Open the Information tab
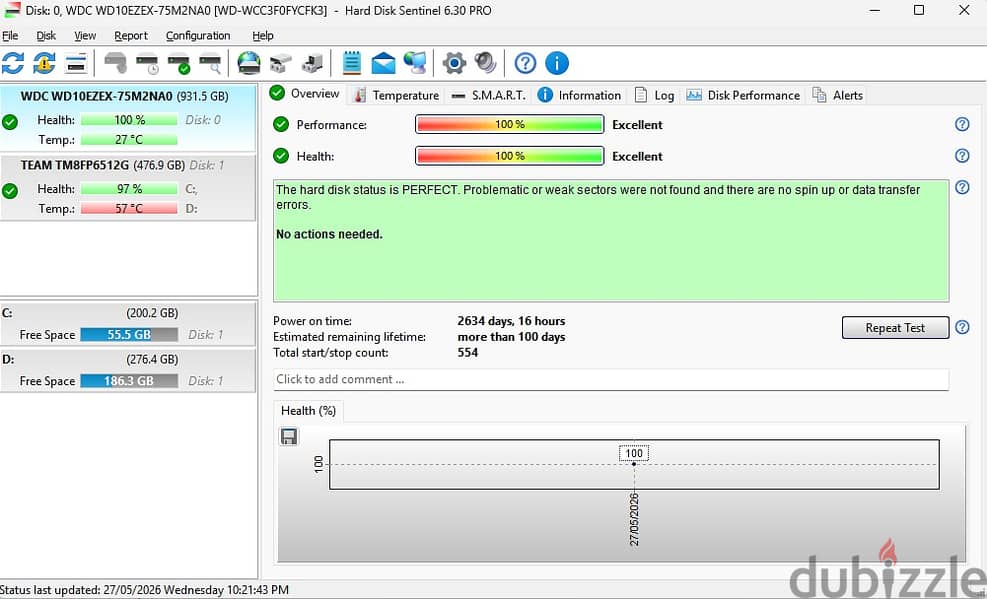 coord(580,95)
